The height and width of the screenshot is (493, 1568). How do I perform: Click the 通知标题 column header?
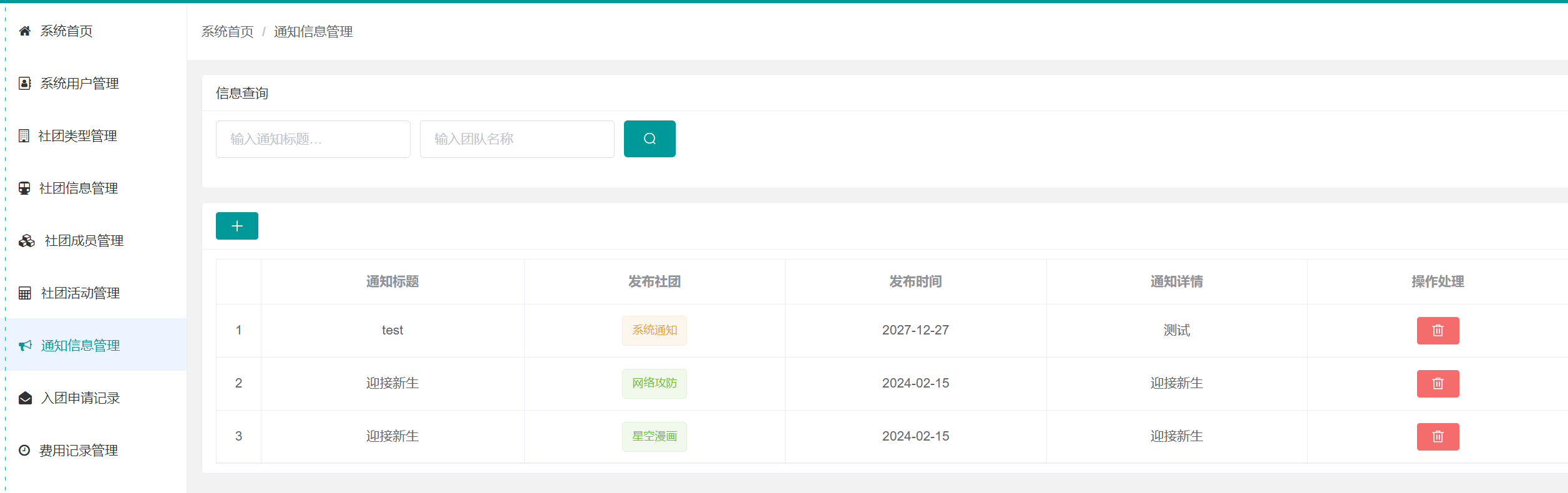(x=392, y=282)
